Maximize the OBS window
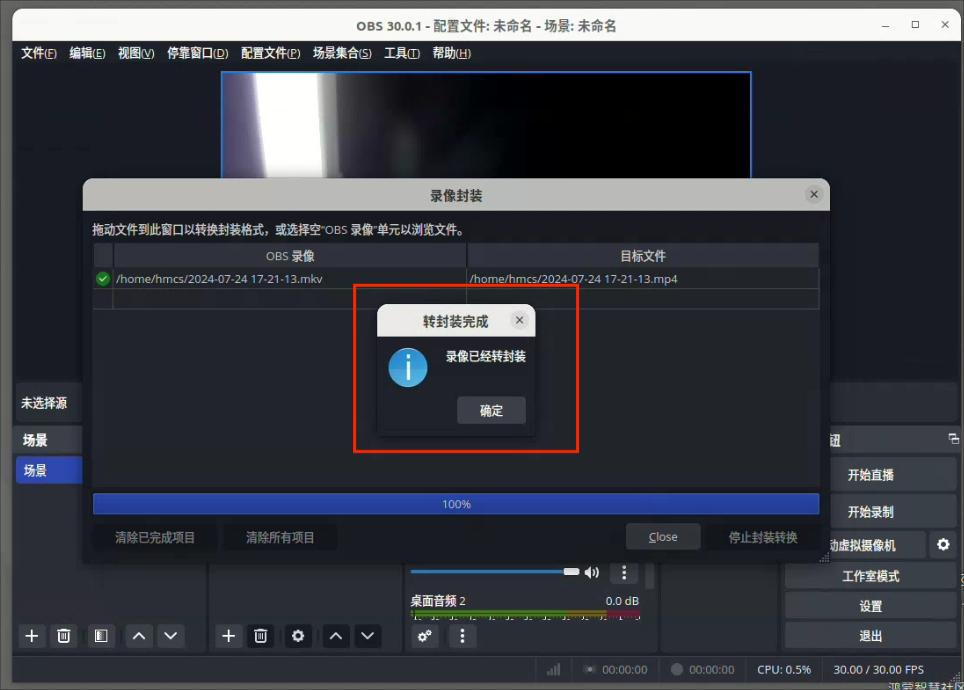This screenshot has height=690, width=964. tap(915, 25)
